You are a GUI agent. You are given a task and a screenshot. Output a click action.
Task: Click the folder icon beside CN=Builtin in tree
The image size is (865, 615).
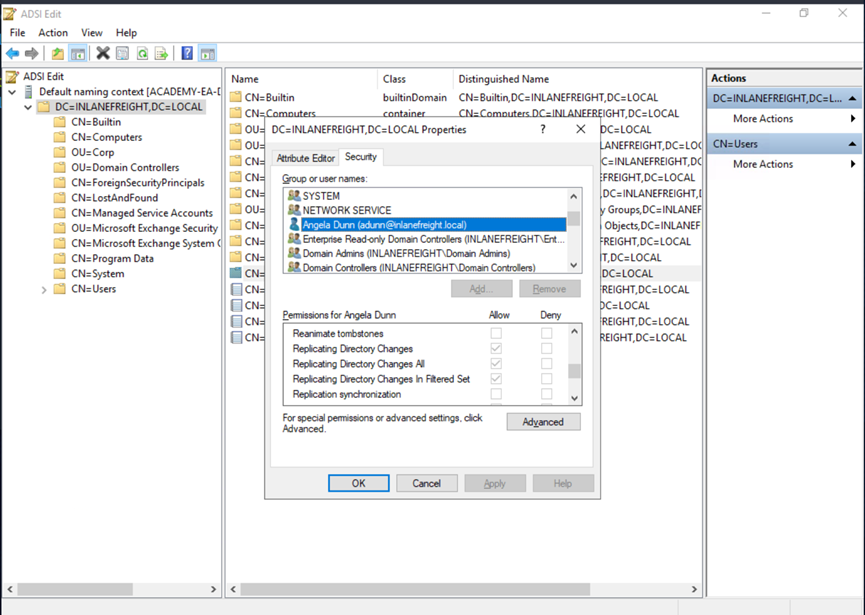point(60,122)
